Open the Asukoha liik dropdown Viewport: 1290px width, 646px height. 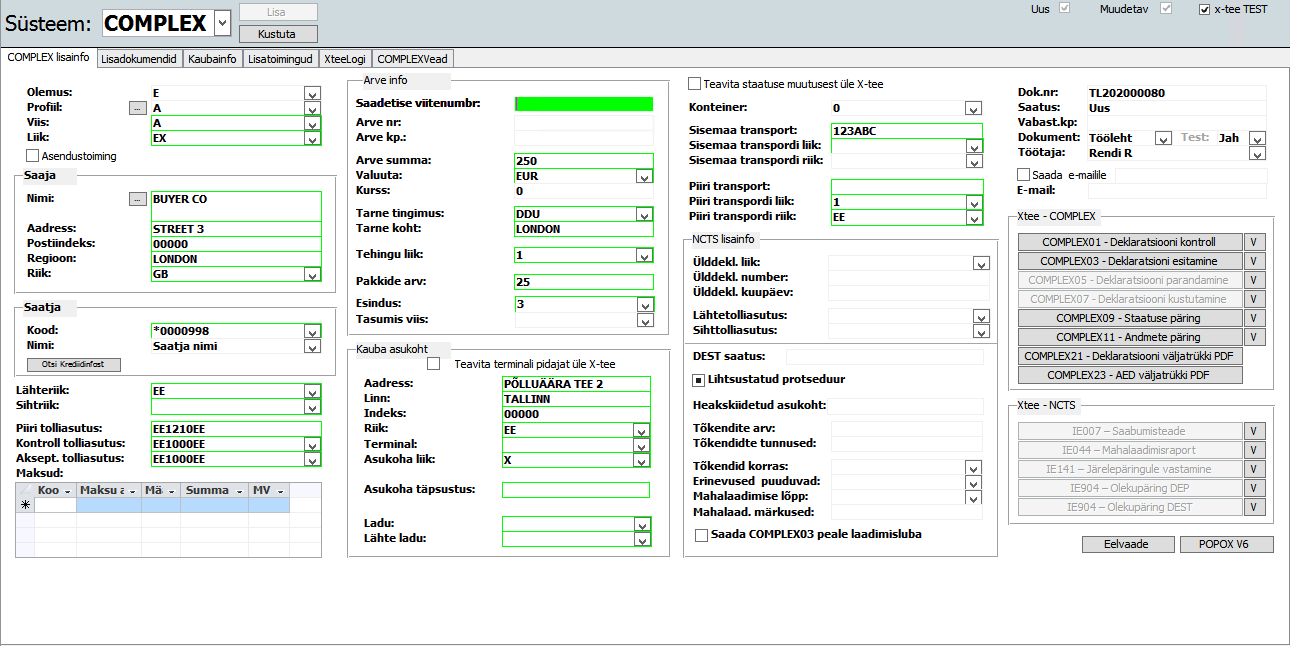click(x=642, y=460)
